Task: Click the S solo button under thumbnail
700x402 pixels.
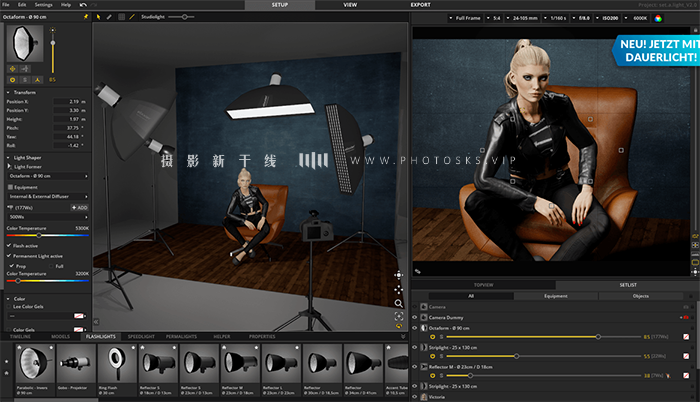Action: click(25, 80)
